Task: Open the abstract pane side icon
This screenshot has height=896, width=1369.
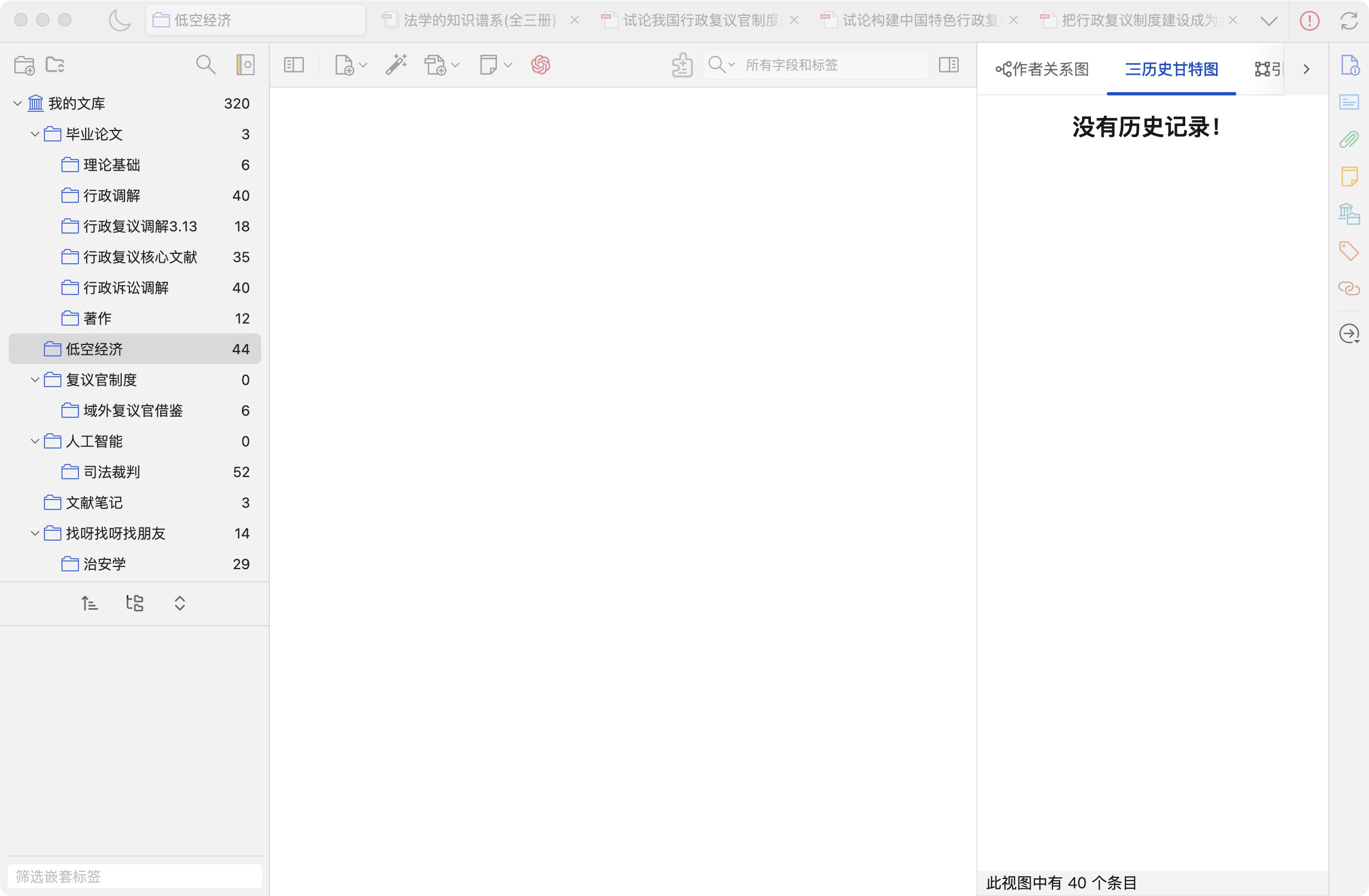Action: click(1349, 103)
